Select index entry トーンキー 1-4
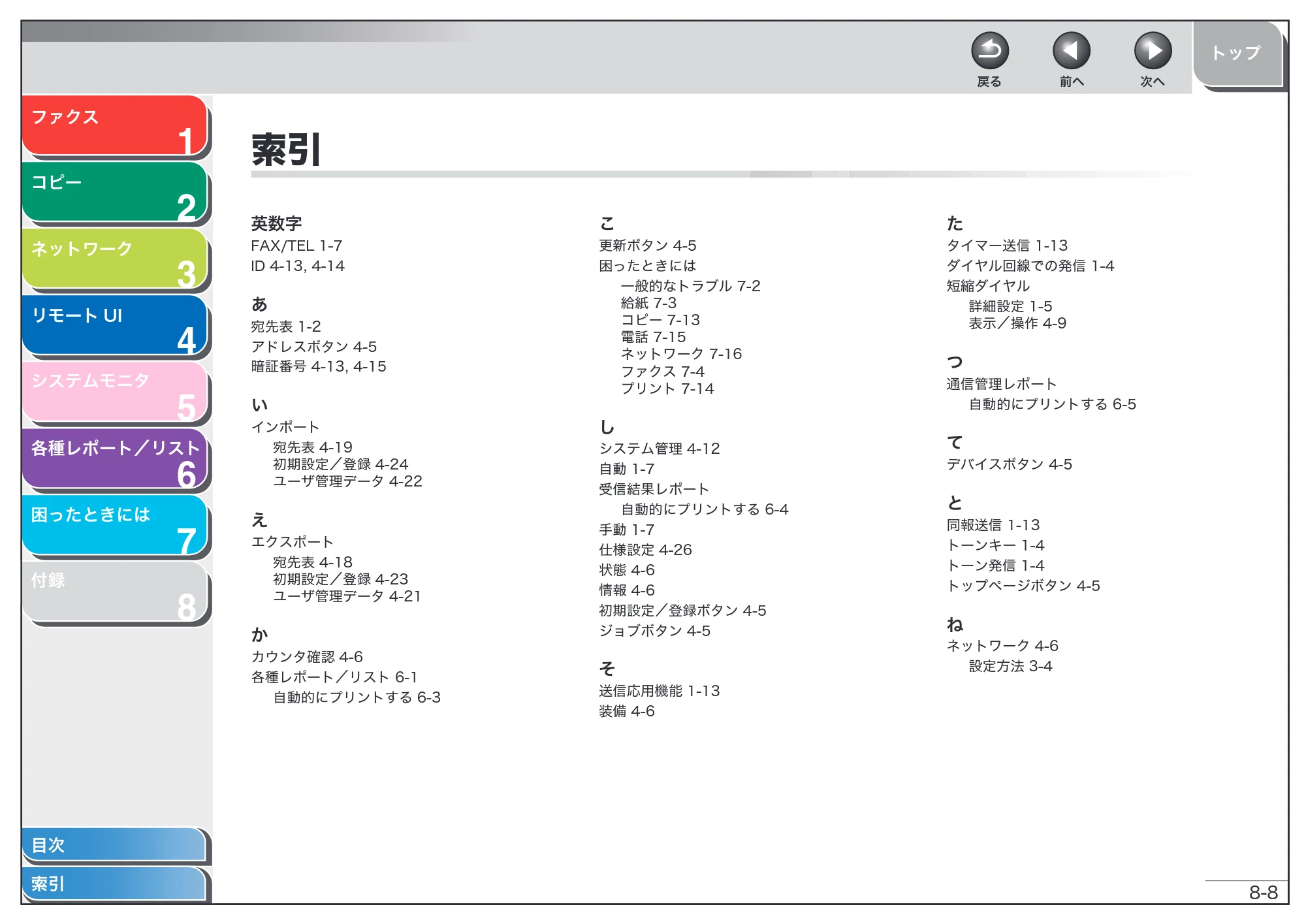The image size is (1306, 924). coord(996,545)
